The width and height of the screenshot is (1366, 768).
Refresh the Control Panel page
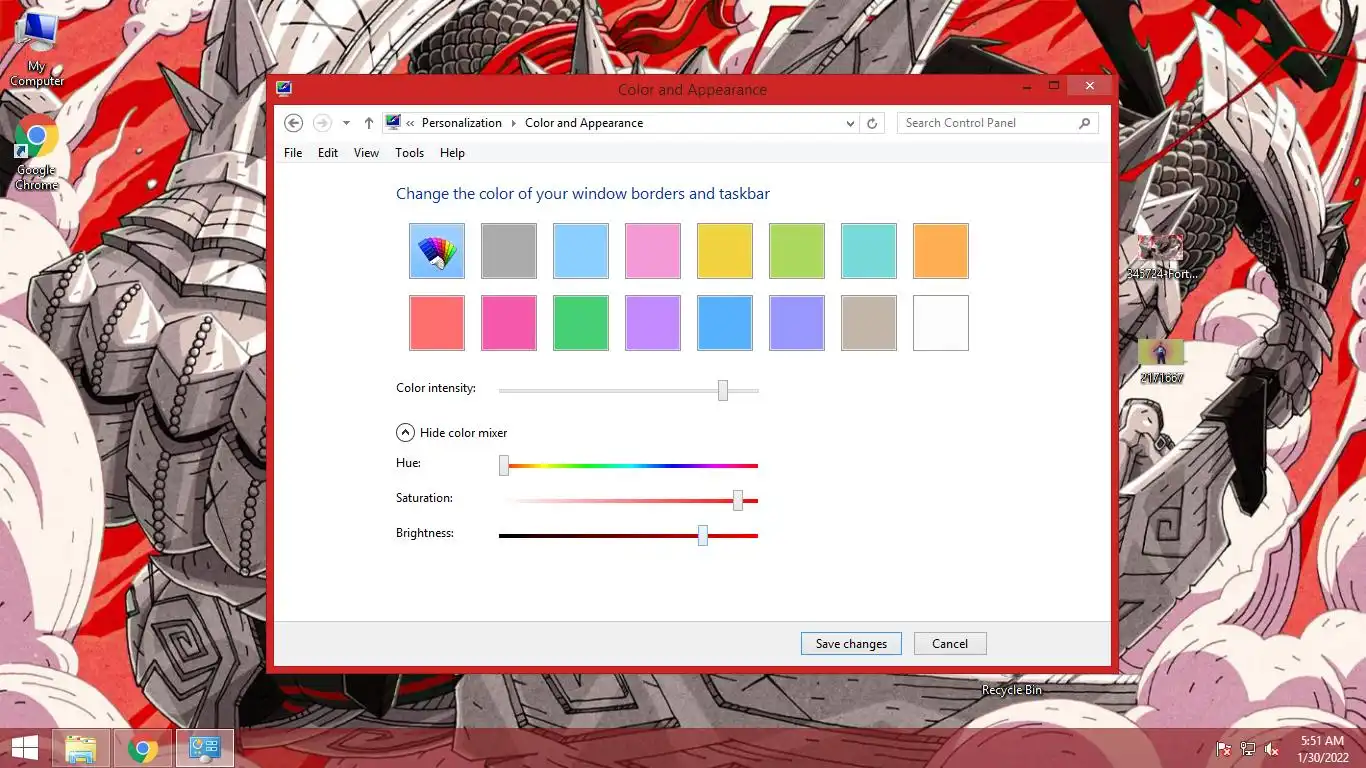point(872,123)
